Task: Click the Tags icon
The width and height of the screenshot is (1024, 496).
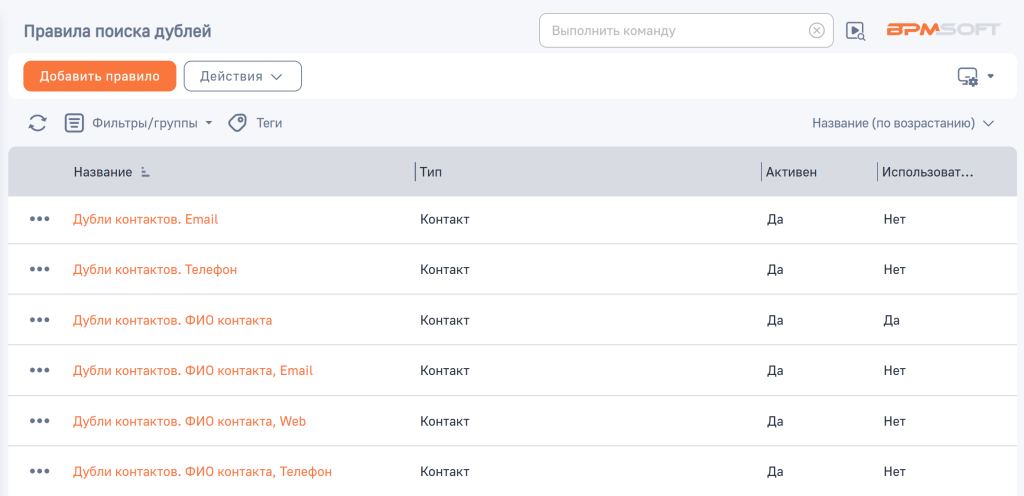Action: pos(238,123)
